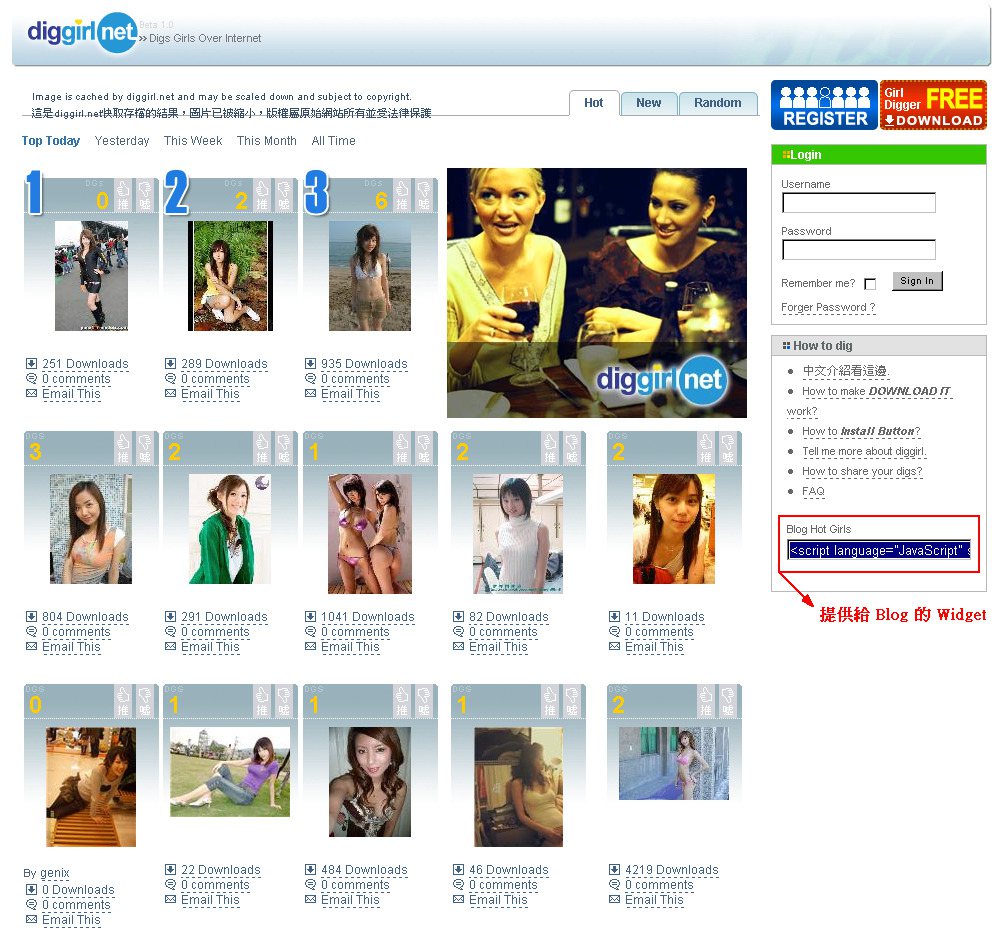Thumbs-up the card with 82 Downloads

click(x=550, y=448)
